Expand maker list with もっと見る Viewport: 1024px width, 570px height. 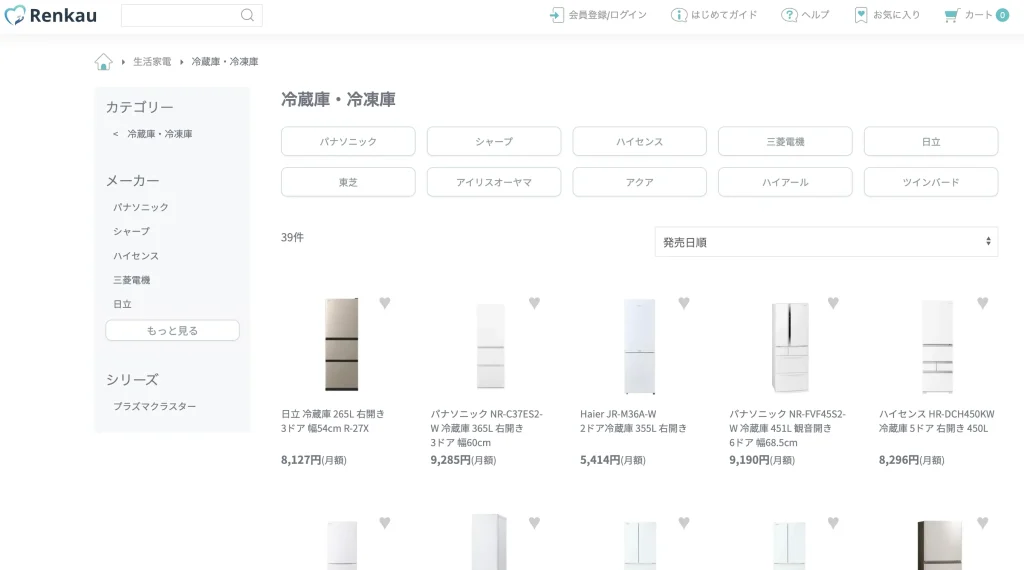[x=172, y=330]
